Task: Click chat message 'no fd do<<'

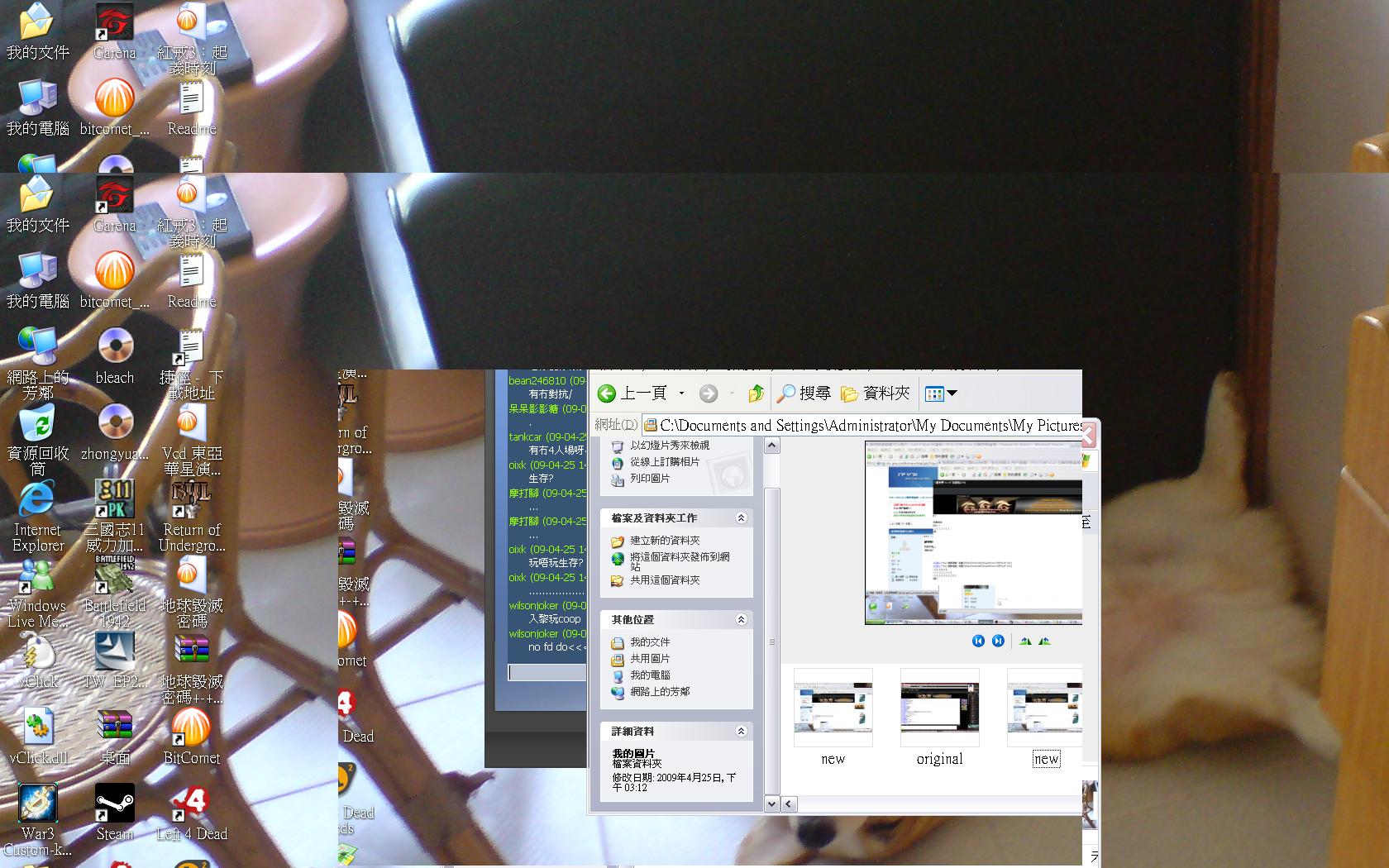Action: pyautogui.click(x=557, y=647)
